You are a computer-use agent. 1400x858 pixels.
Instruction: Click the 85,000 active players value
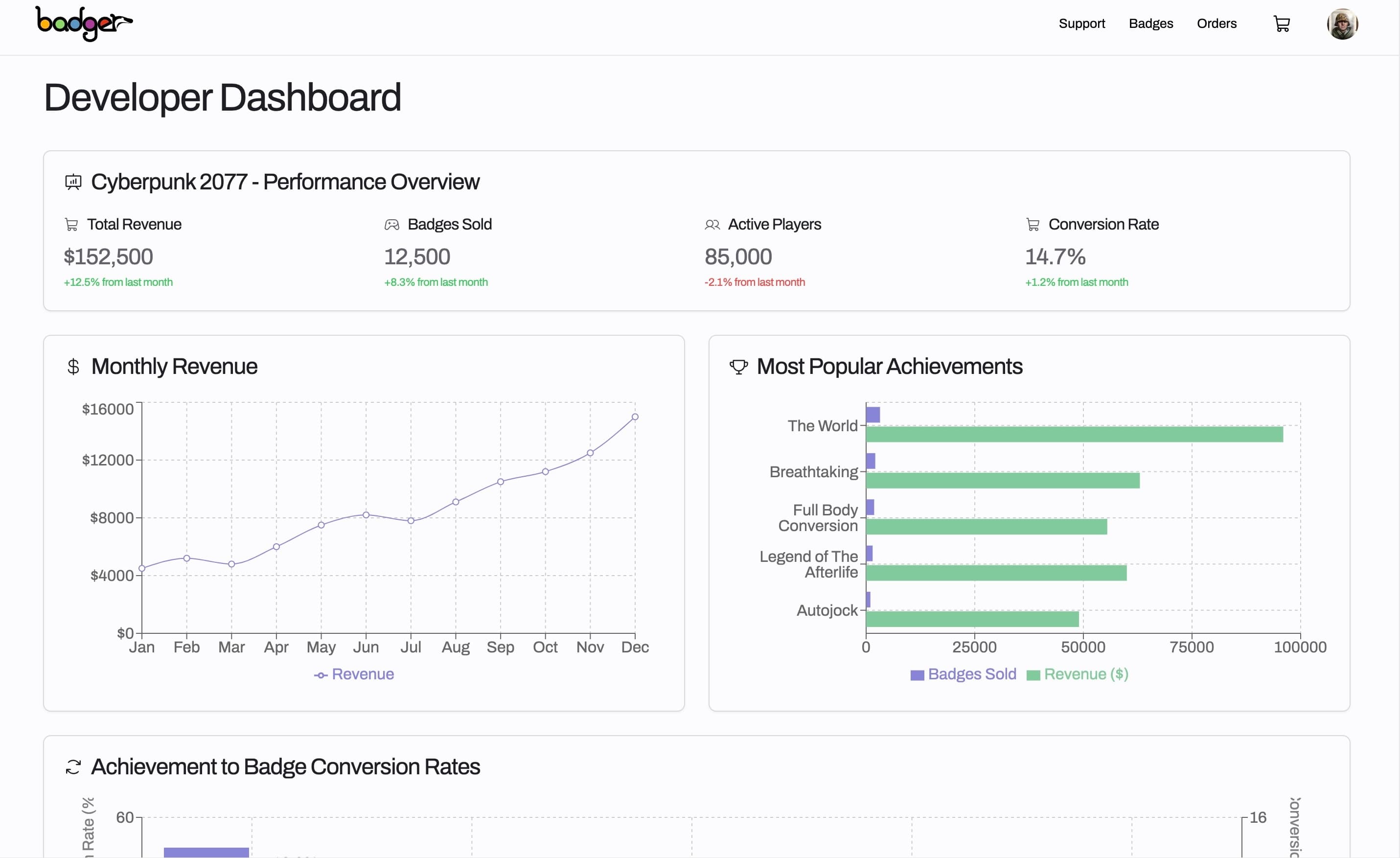pos(738,257)
